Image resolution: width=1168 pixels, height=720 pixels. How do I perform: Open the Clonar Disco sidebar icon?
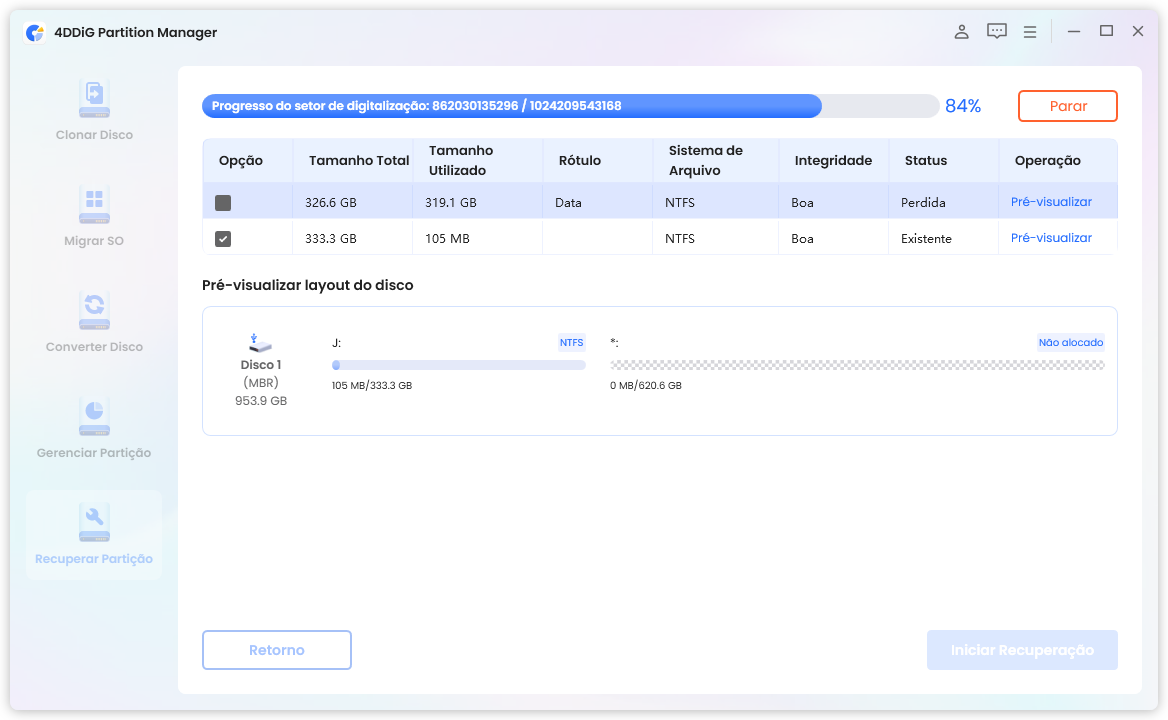click(x=94, y=99)
